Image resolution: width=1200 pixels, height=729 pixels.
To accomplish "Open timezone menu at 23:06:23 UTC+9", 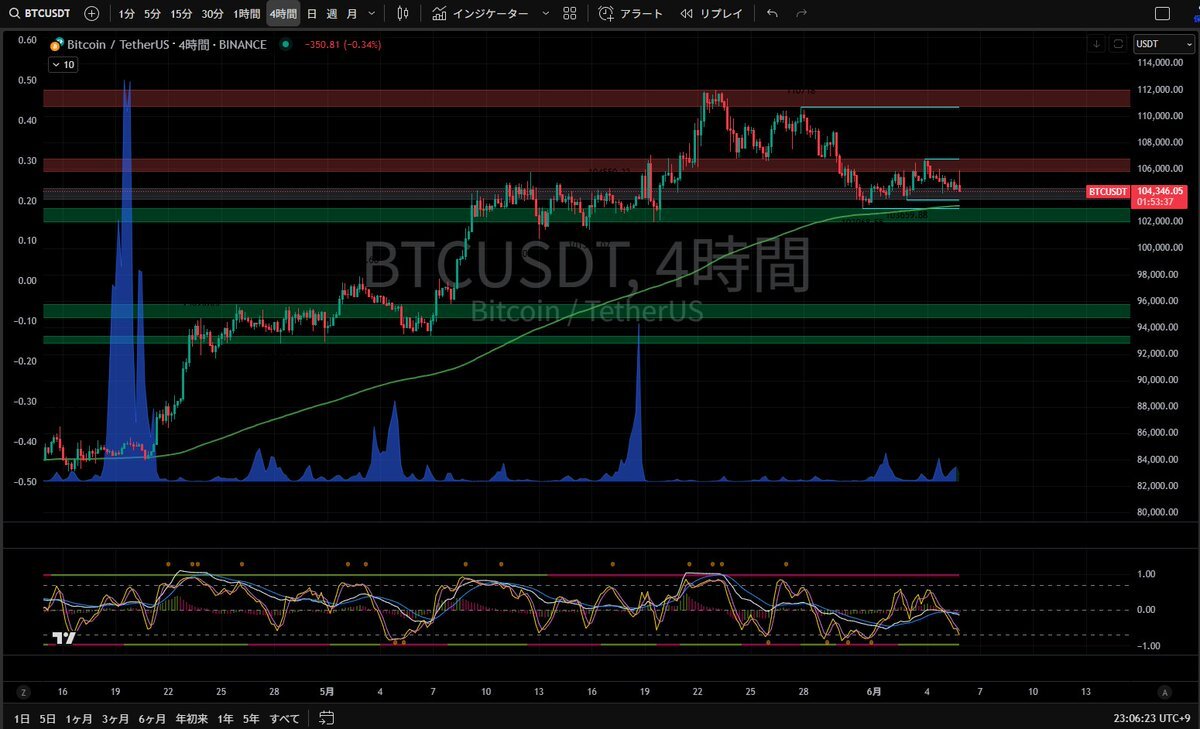I will [x=1151, y=718].
